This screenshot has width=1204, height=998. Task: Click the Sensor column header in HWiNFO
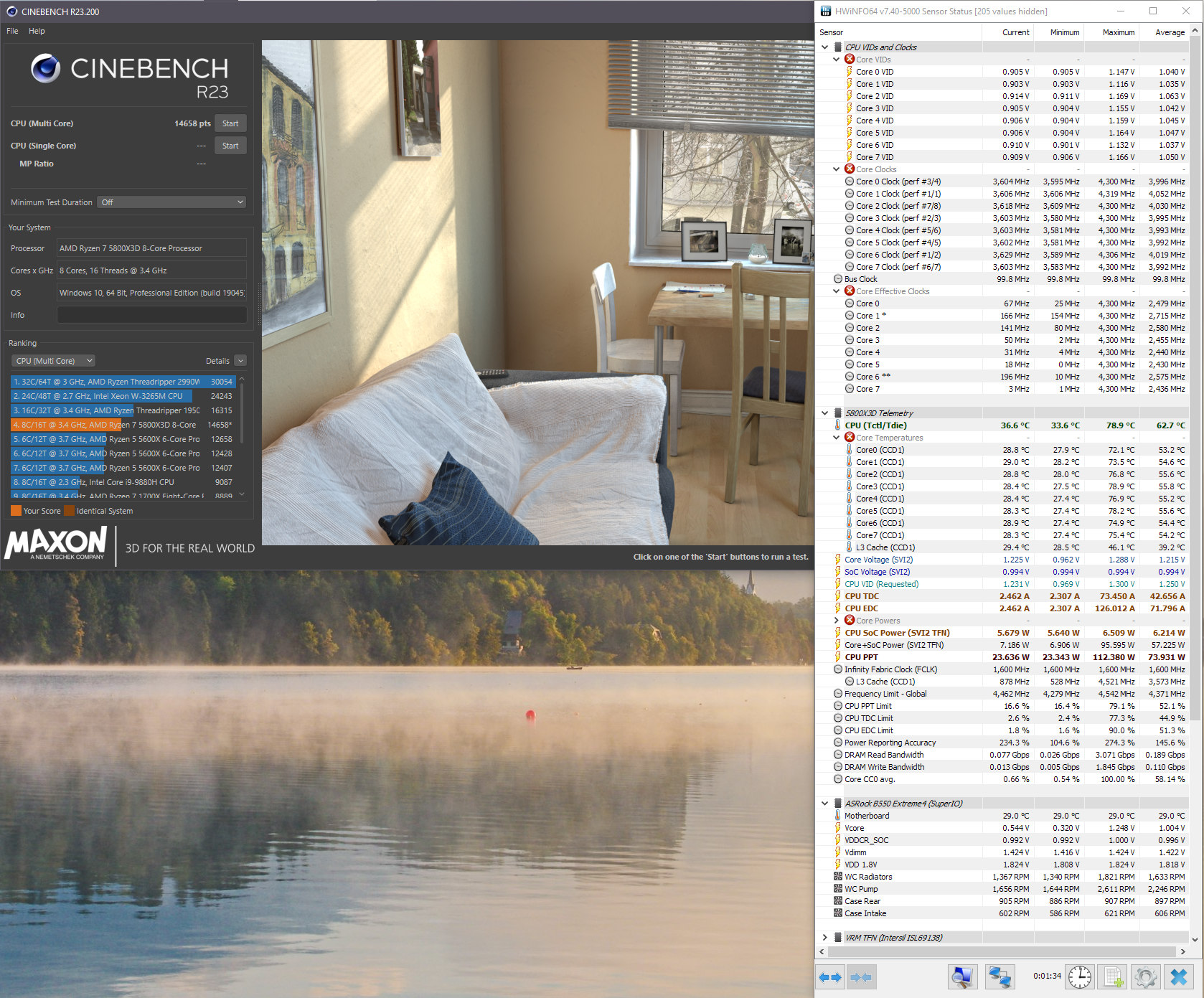899,32
